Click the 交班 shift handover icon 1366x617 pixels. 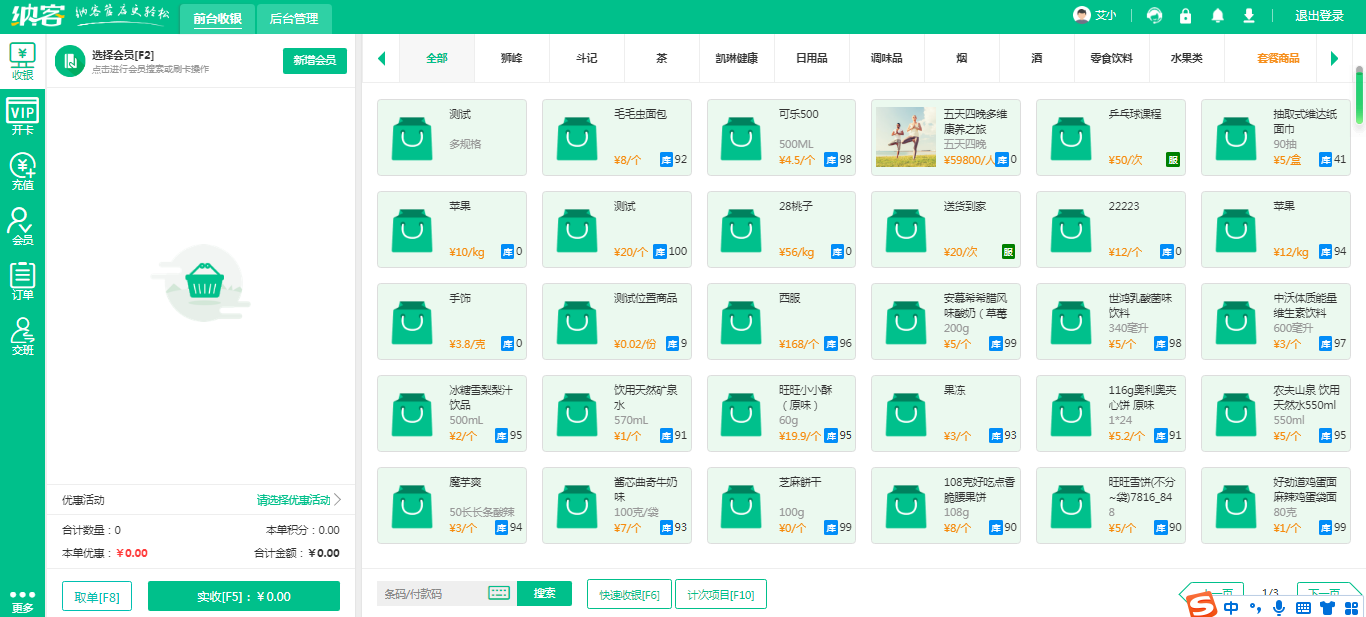(x=22, y=336)
